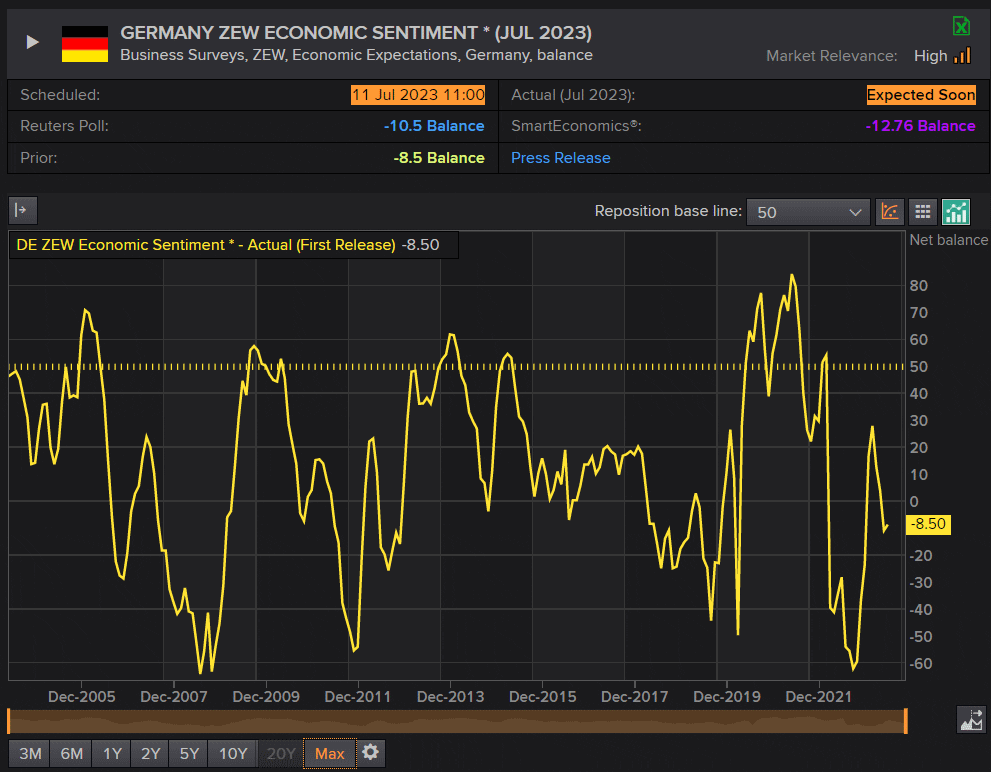
Task: Switch to the table grid view
Action: tap(923, 212)
